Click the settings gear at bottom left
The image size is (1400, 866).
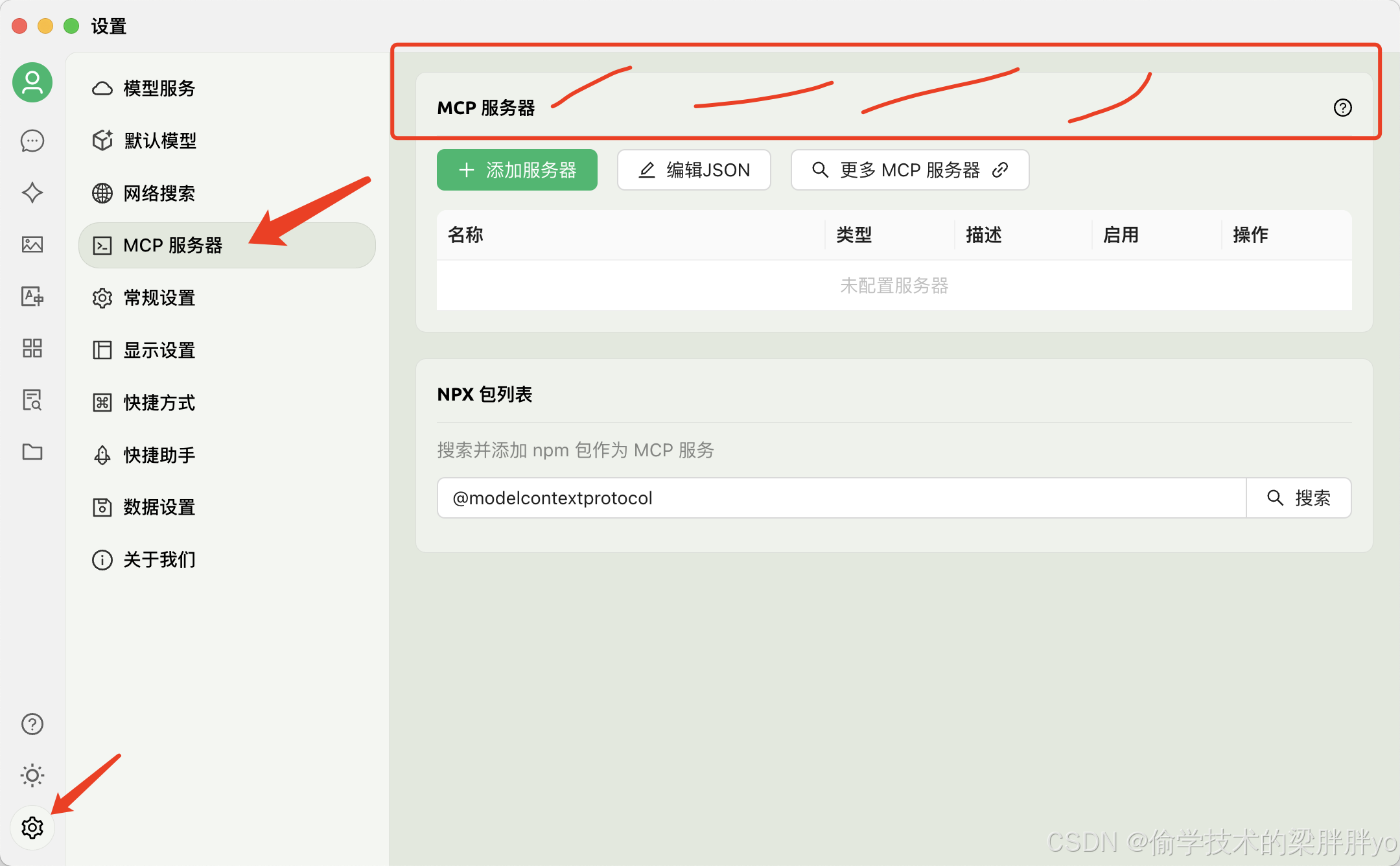pyautogui.click(x=32, y=827)
